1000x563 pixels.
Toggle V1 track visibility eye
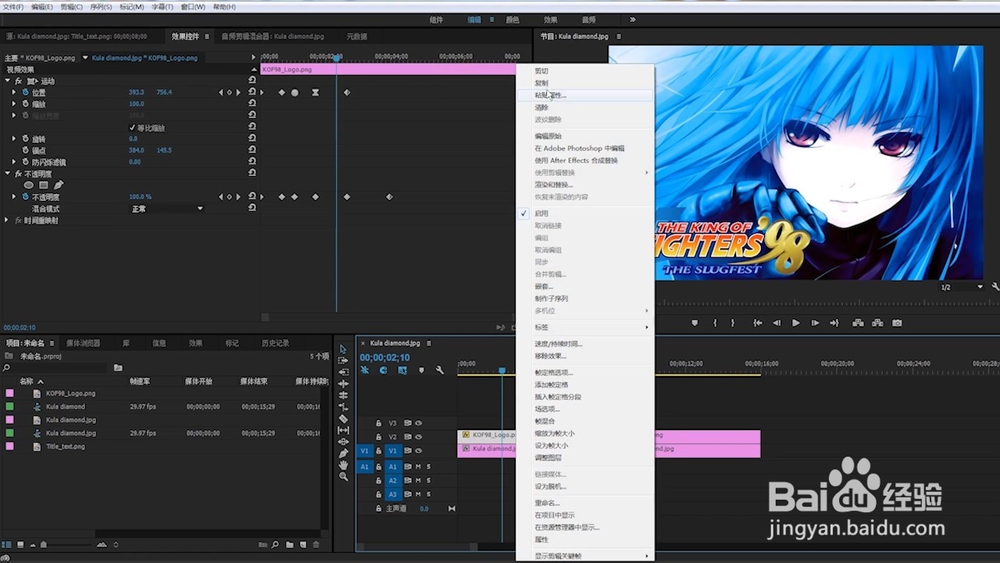(419, 451)
